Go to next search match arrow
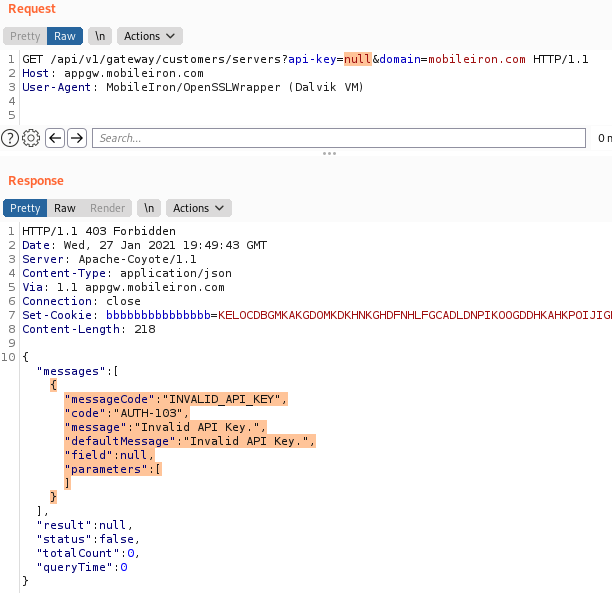The height and width of the screenshot is (593, 612). pos(76,138)
